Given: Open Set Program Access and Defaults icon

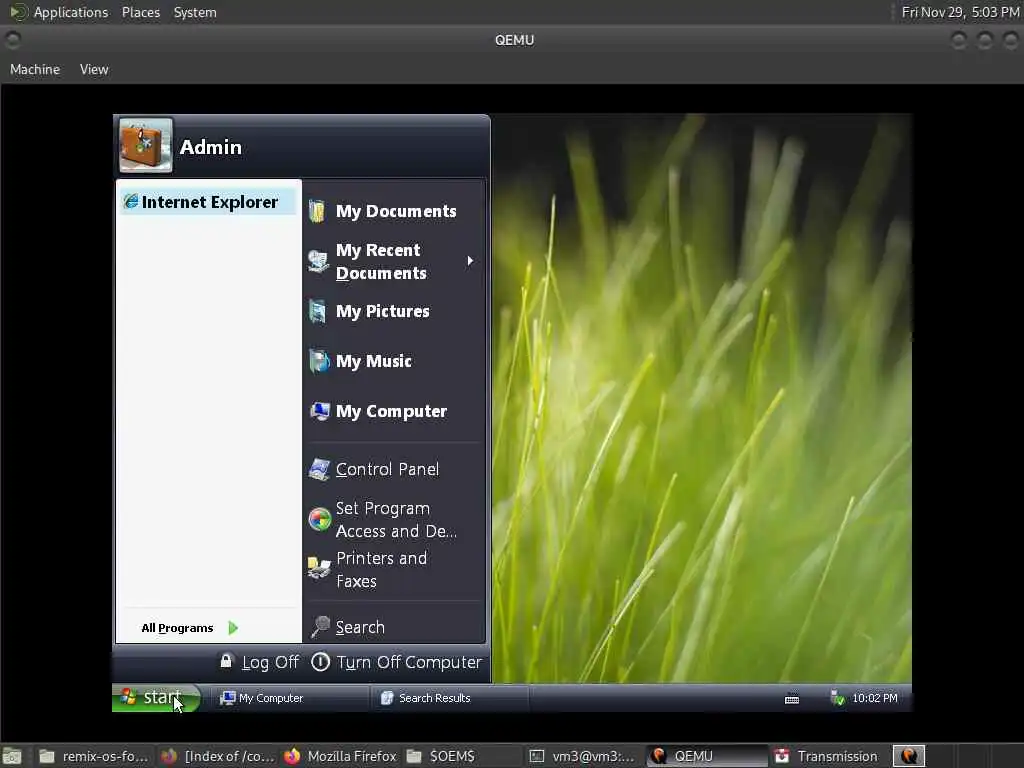Looking at the screenshot, I should click(x=319, y=519).
